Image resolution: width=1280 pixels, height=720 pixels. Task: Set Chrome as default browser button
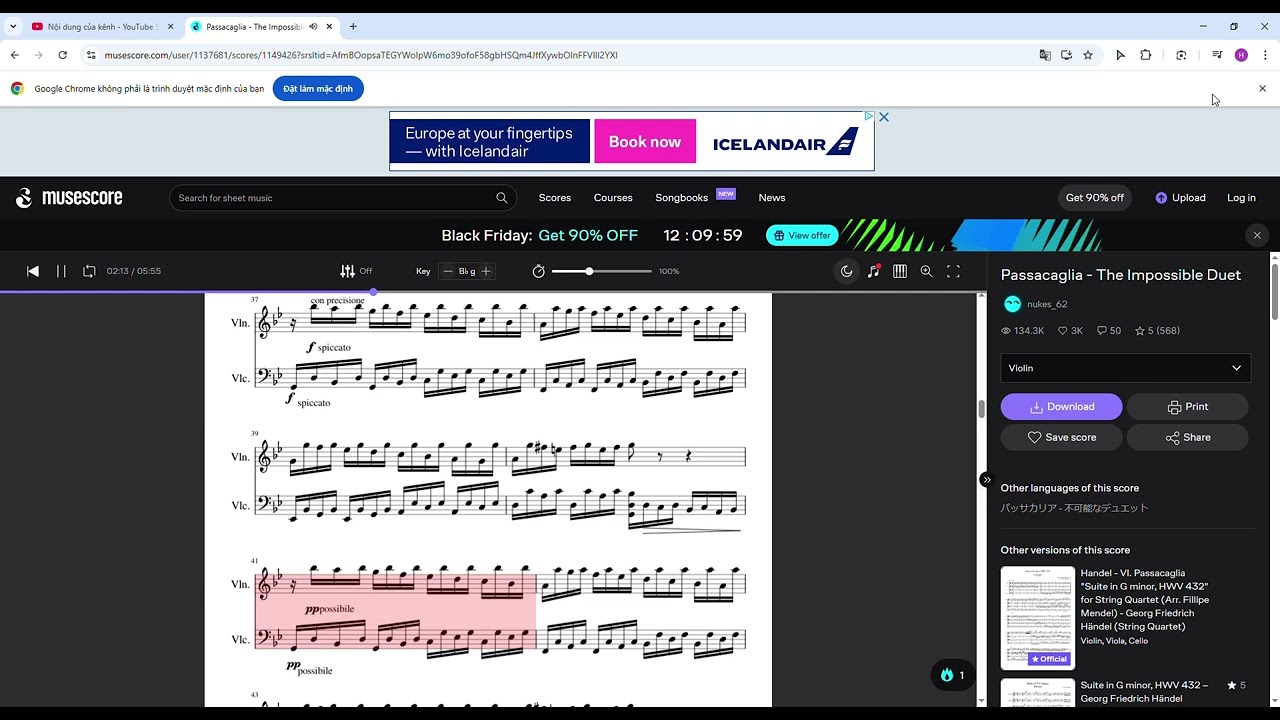(x=318, y=89)
